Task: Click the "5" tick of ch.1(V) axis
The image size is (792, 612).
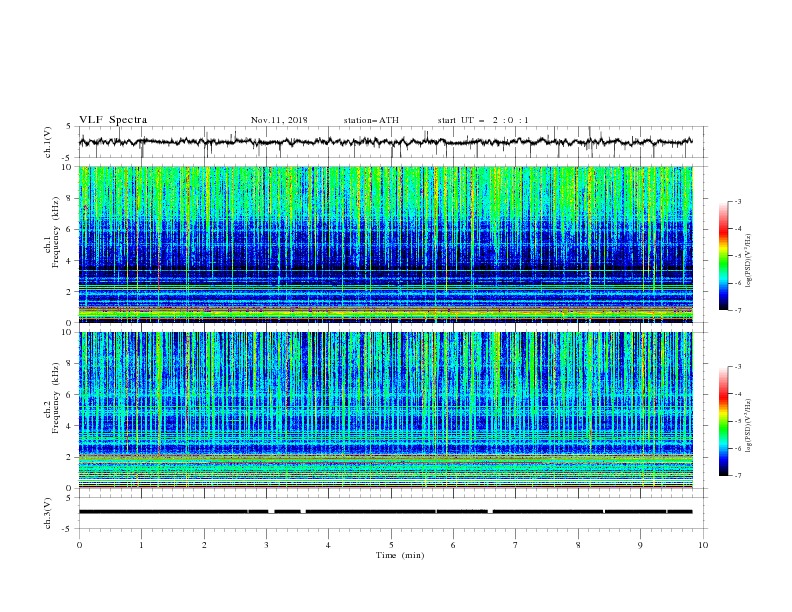Action: [x=69, y=126]
